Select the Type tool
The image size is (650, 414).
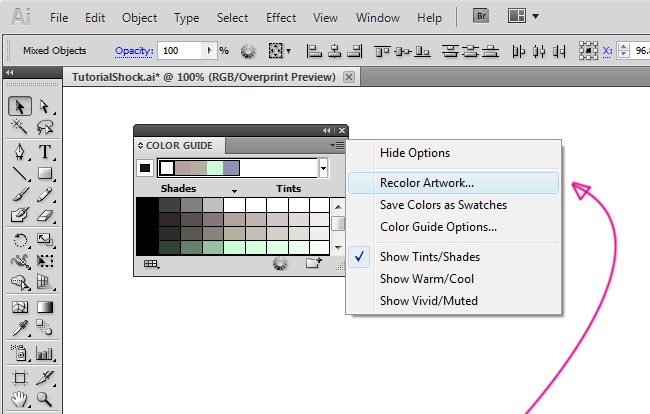tap(45, 152)
